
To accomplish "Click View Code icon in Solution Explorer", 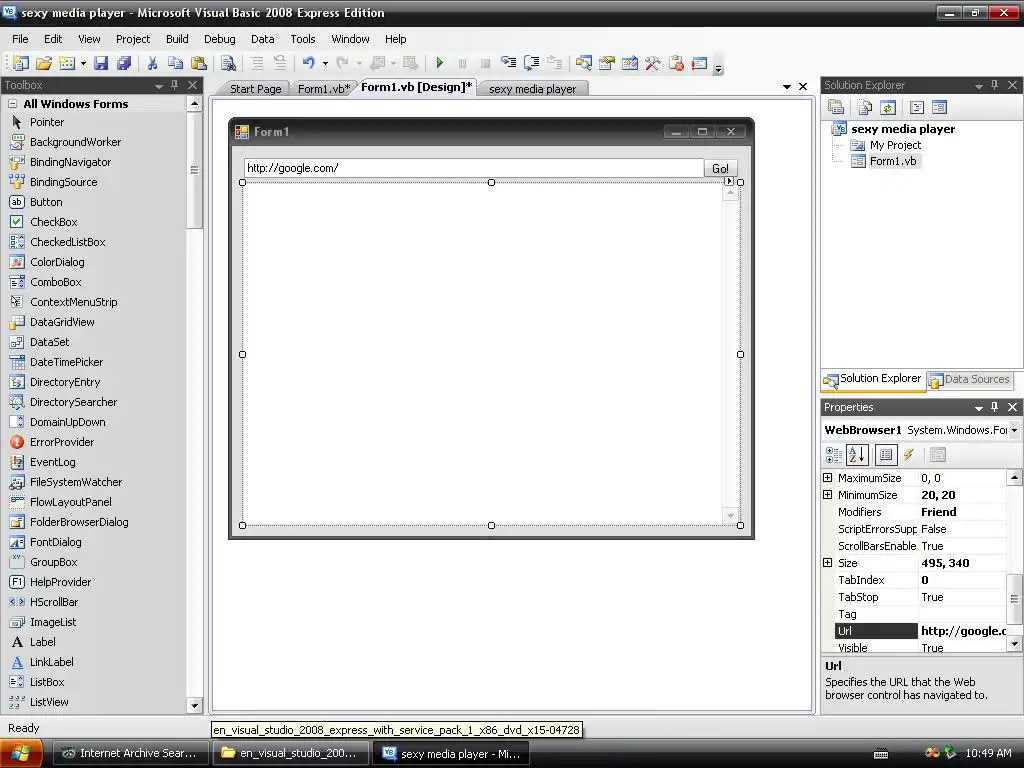I will 917,107.
